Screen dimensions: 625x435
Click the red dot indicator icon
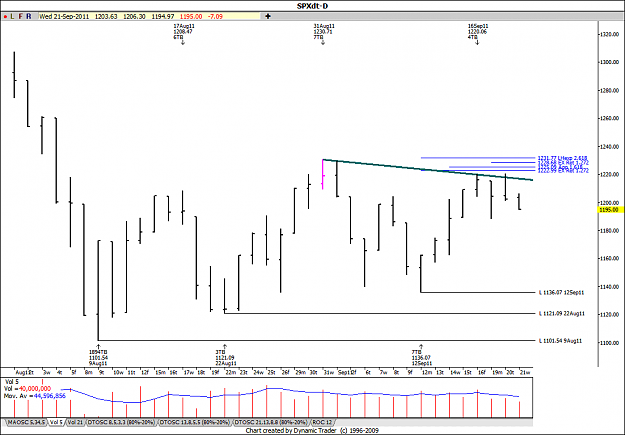(x=6, y=17)
